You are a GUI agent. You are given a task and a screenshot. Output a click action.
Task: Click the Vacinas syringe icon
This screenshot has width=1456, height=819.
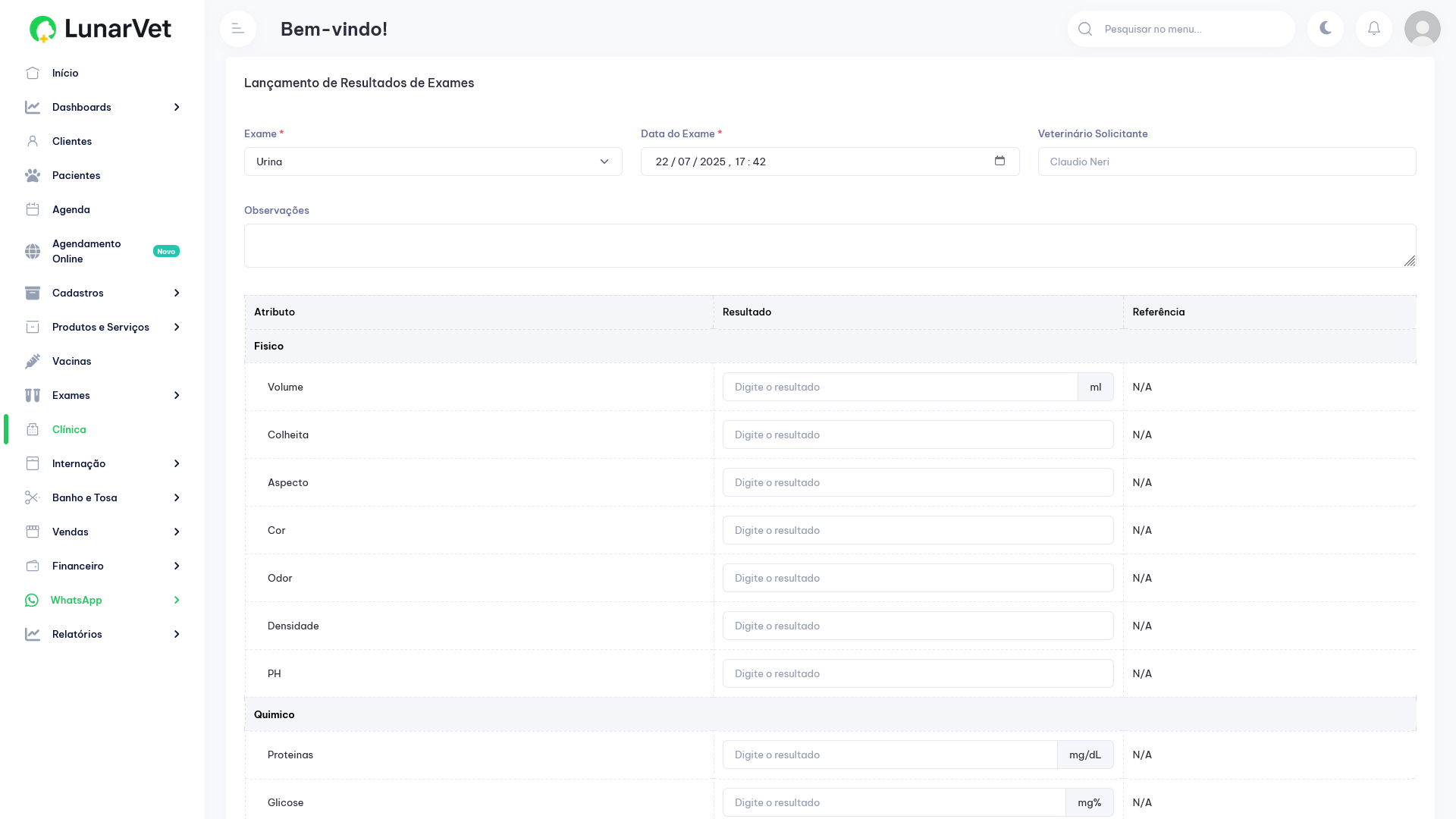(33, 361)
